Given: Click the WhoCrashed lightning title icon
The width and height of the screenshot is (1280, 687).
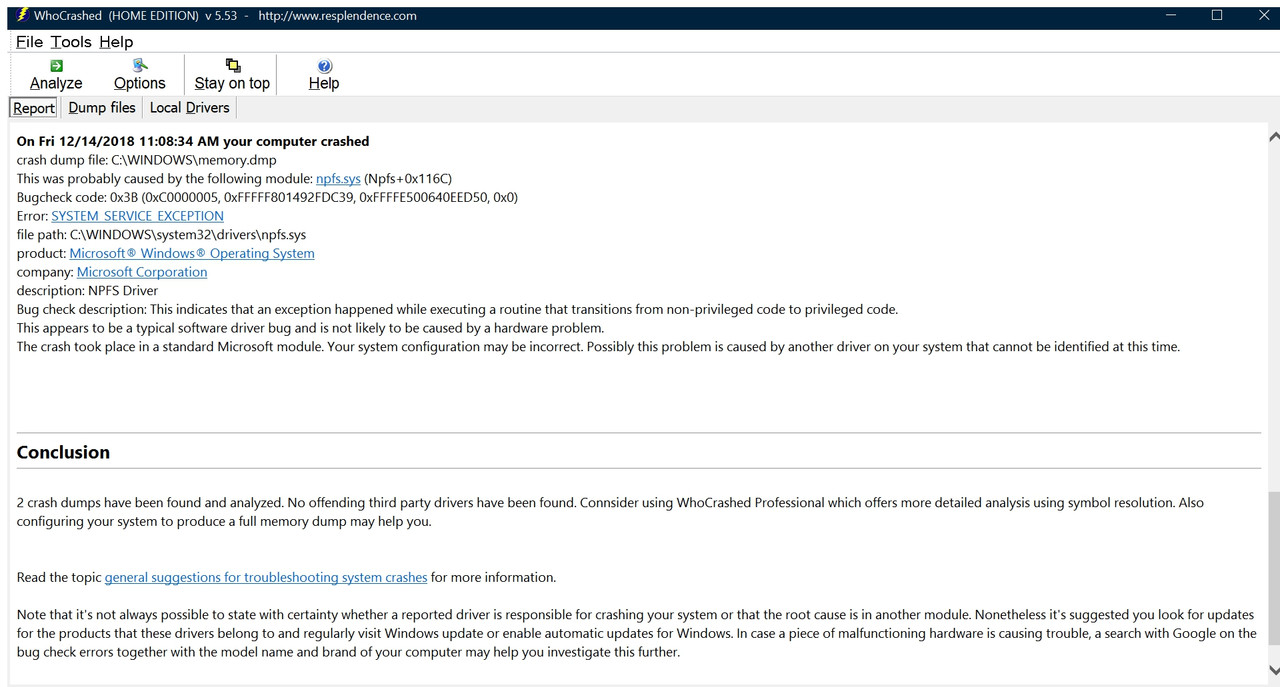Looking at the screenshot, I should (21, 15).
